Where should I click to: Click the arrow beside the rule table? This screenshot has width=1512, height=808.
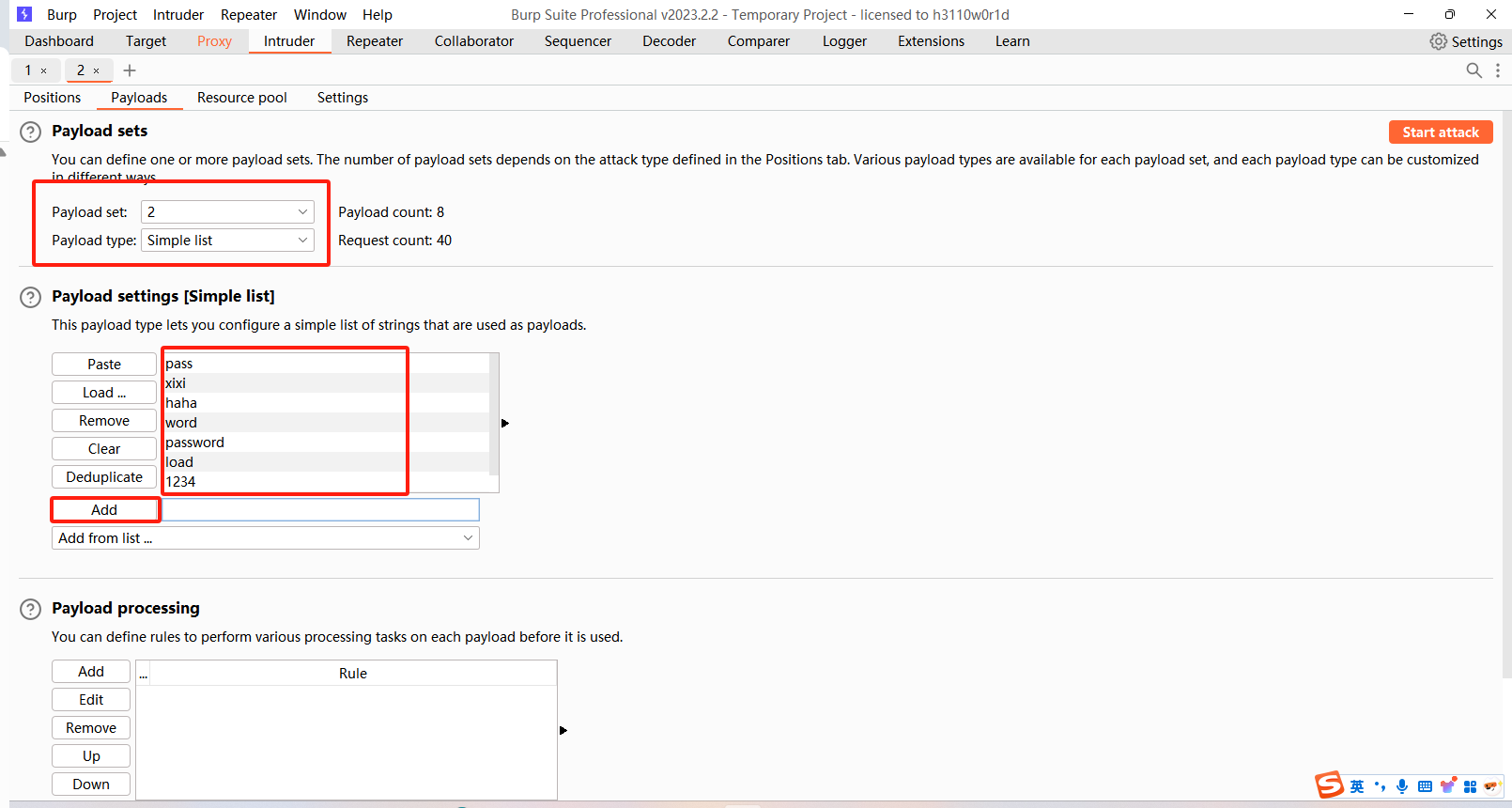point(563,730)
